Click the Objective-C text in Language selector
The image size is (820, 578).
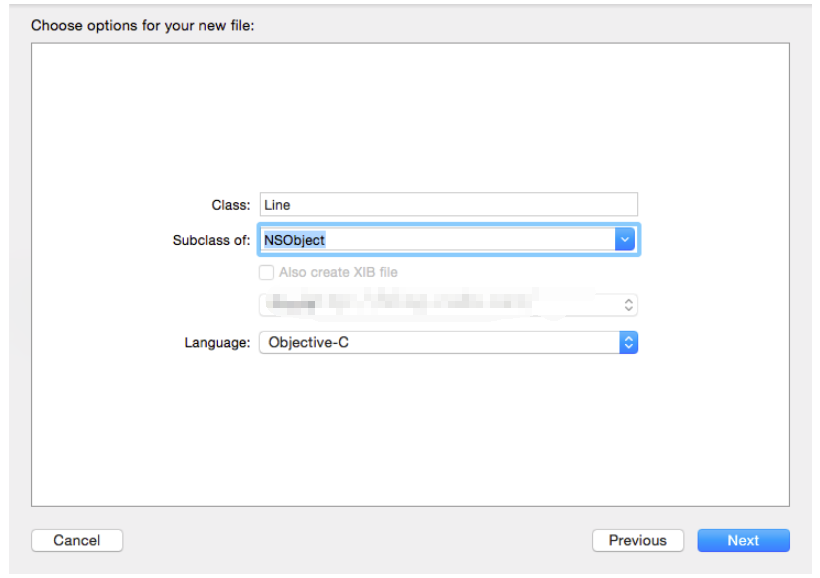(308, 342)
